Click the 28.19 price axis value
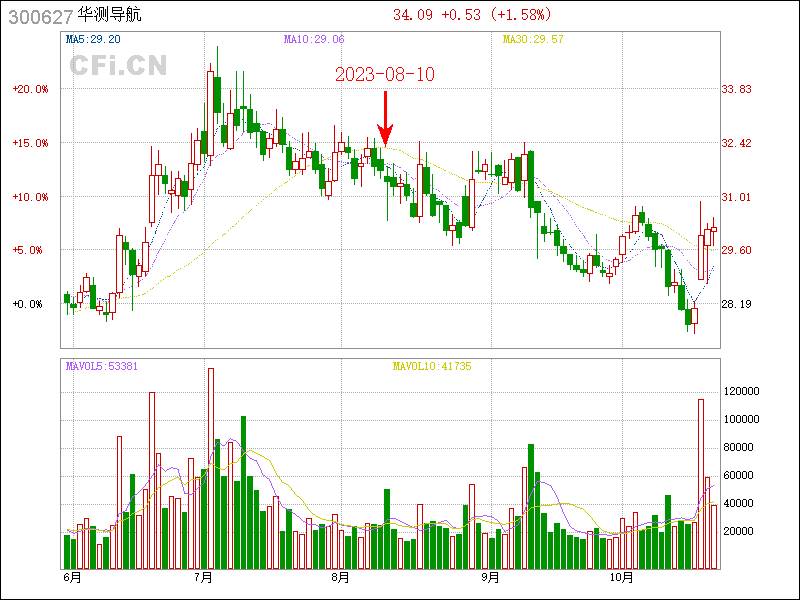This screenshot has height=600, width=800. coord(736,304)
